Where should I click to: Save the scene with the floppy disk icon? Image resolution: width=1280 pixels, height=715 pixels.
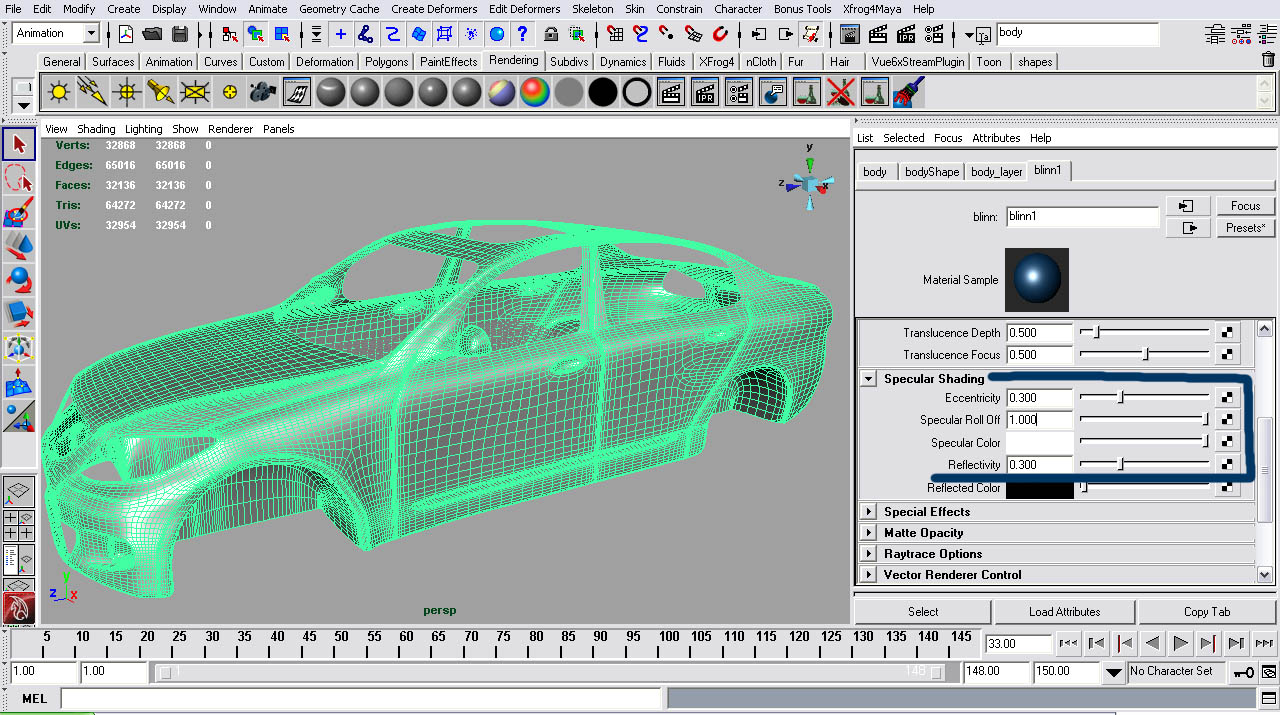pos(180,34)
